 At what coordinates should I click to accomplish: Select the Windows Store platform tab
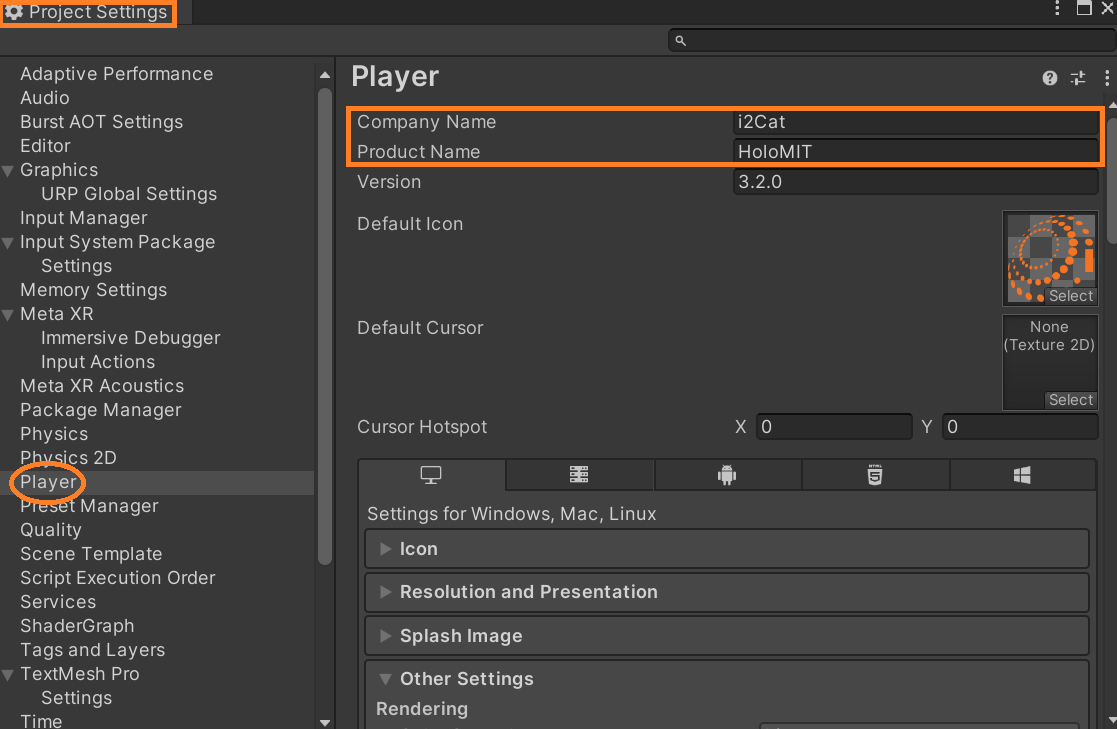pyautogui.click(x=1022, y=476)
